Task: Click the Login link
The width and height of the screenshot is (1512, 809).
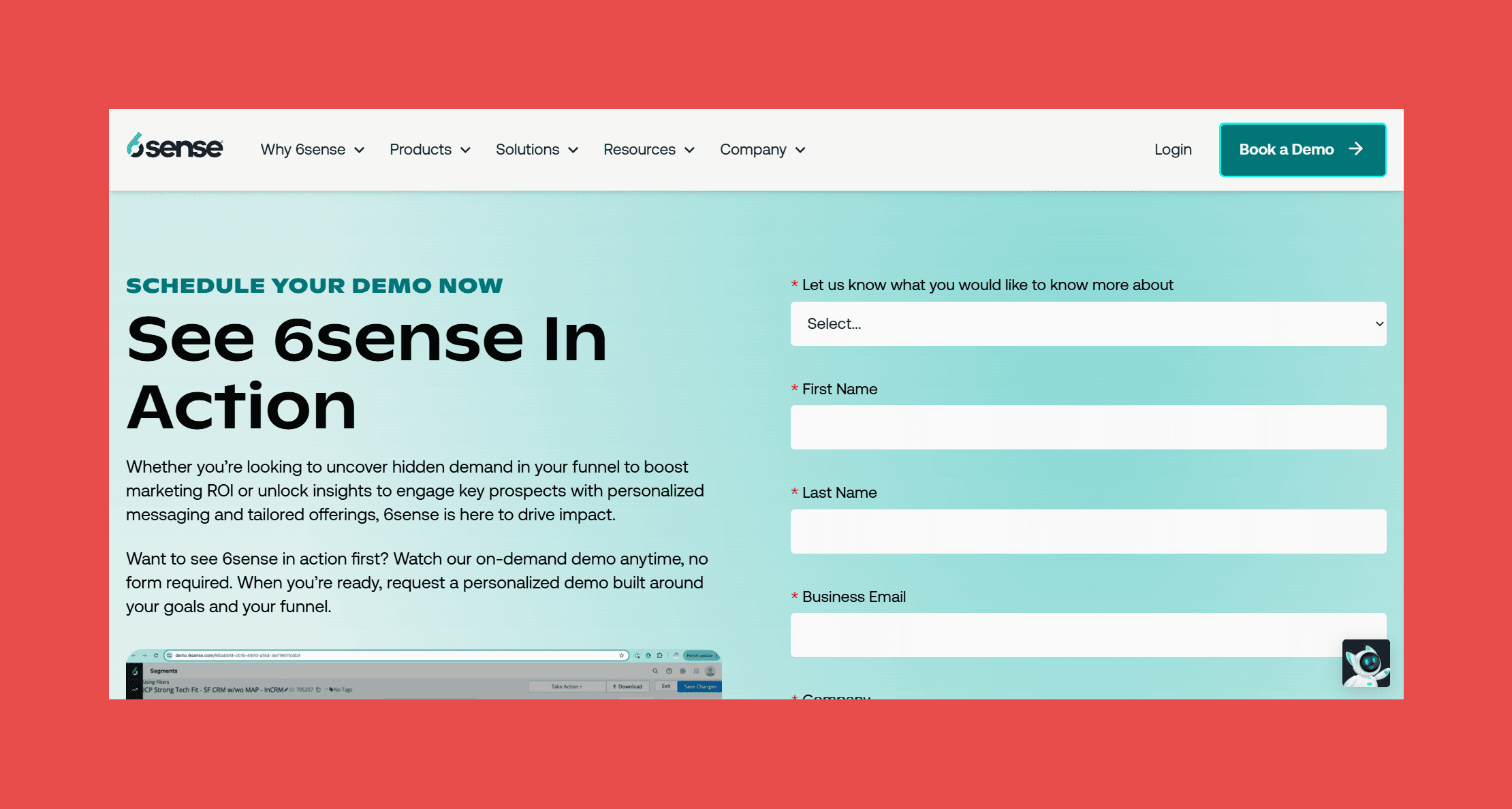Action: click(1173, 150)
